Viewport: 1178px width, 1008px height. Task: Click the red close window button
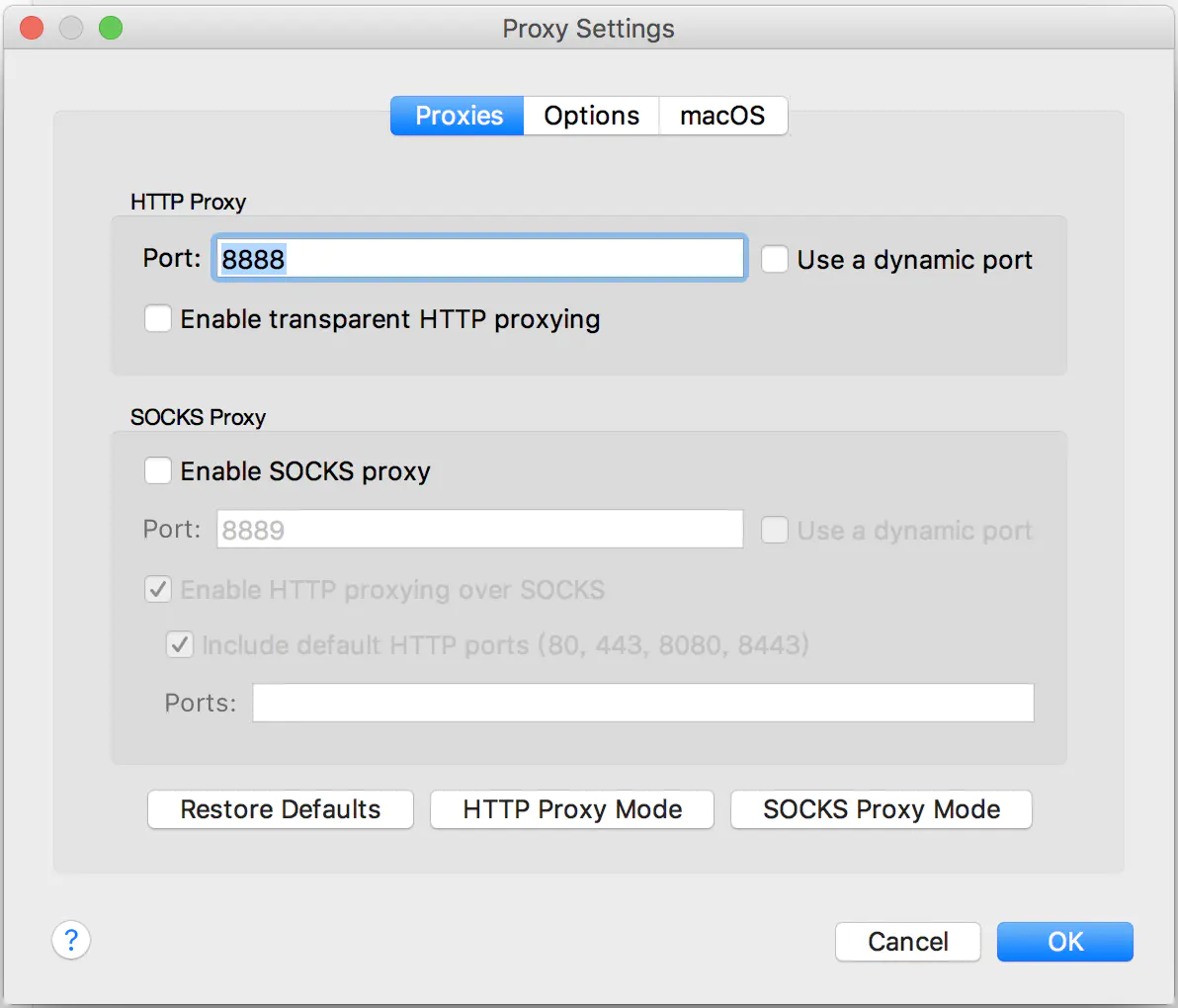[32, 28]
